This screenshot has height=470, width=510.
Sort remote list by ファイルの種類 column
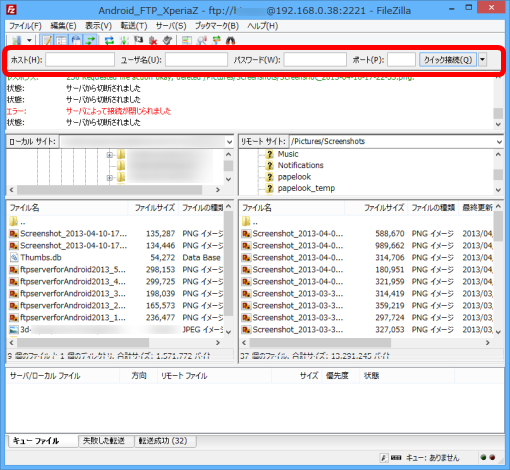tap(433, 208)
